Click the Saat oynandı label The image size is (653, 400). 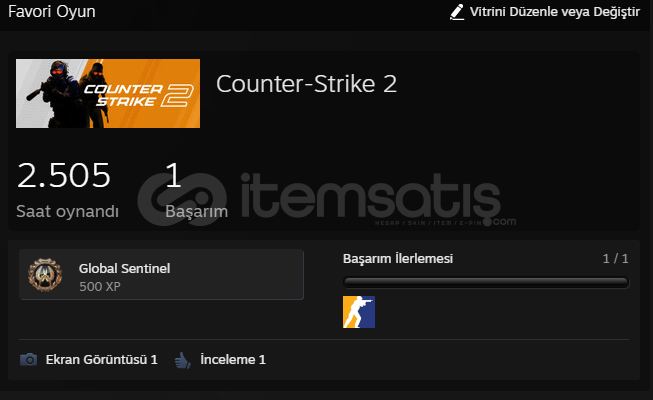pos(67,211)
